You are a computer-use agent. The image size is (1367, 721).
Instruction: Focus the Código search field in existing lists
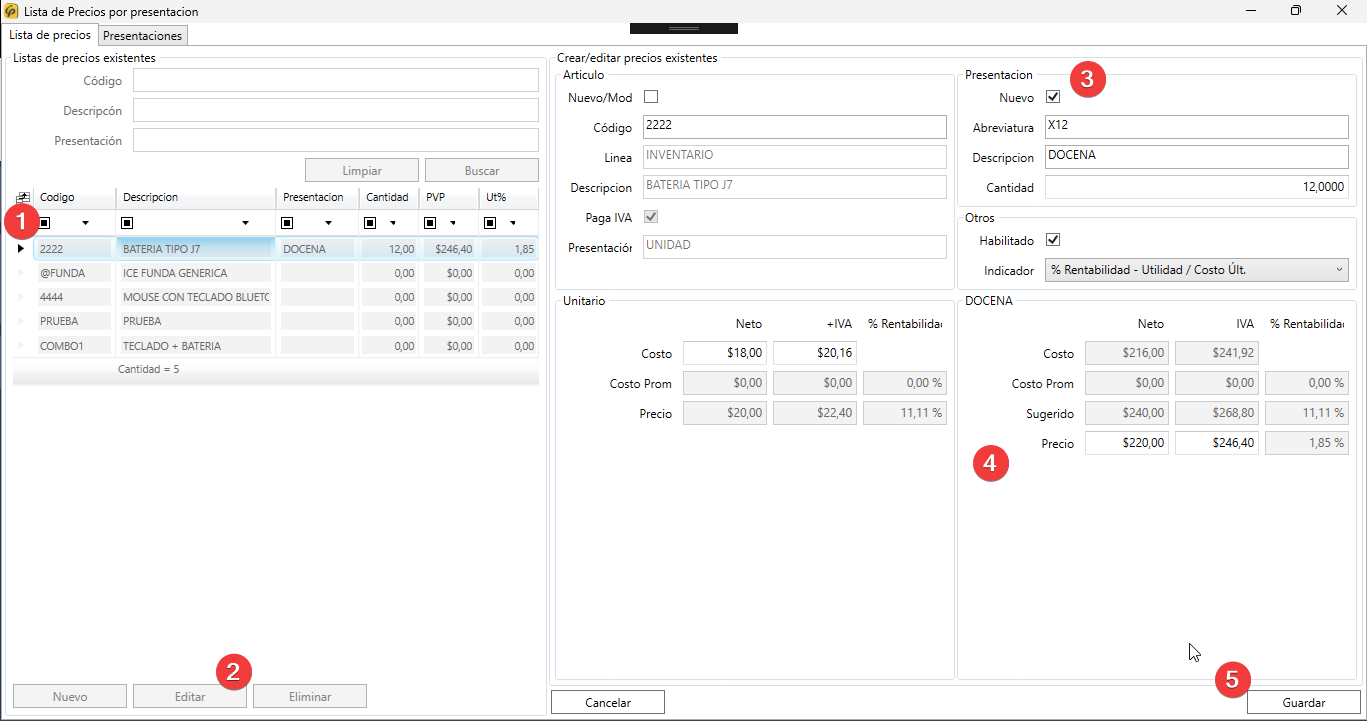(336, 80)
